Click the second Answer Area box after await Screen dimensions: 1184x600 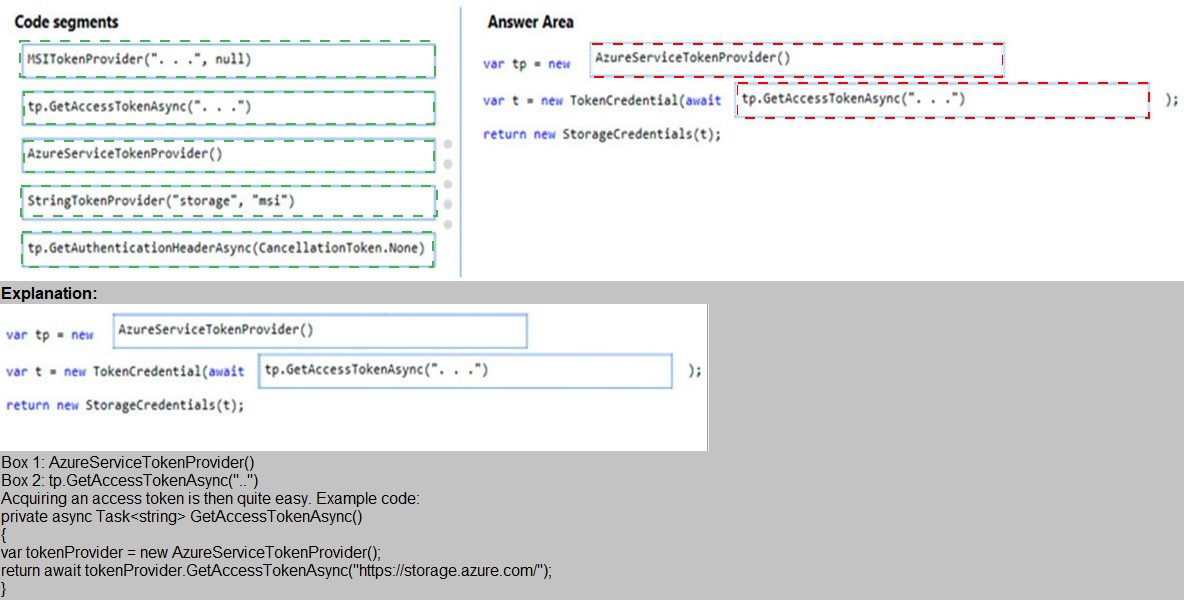[x=943, y=100]
